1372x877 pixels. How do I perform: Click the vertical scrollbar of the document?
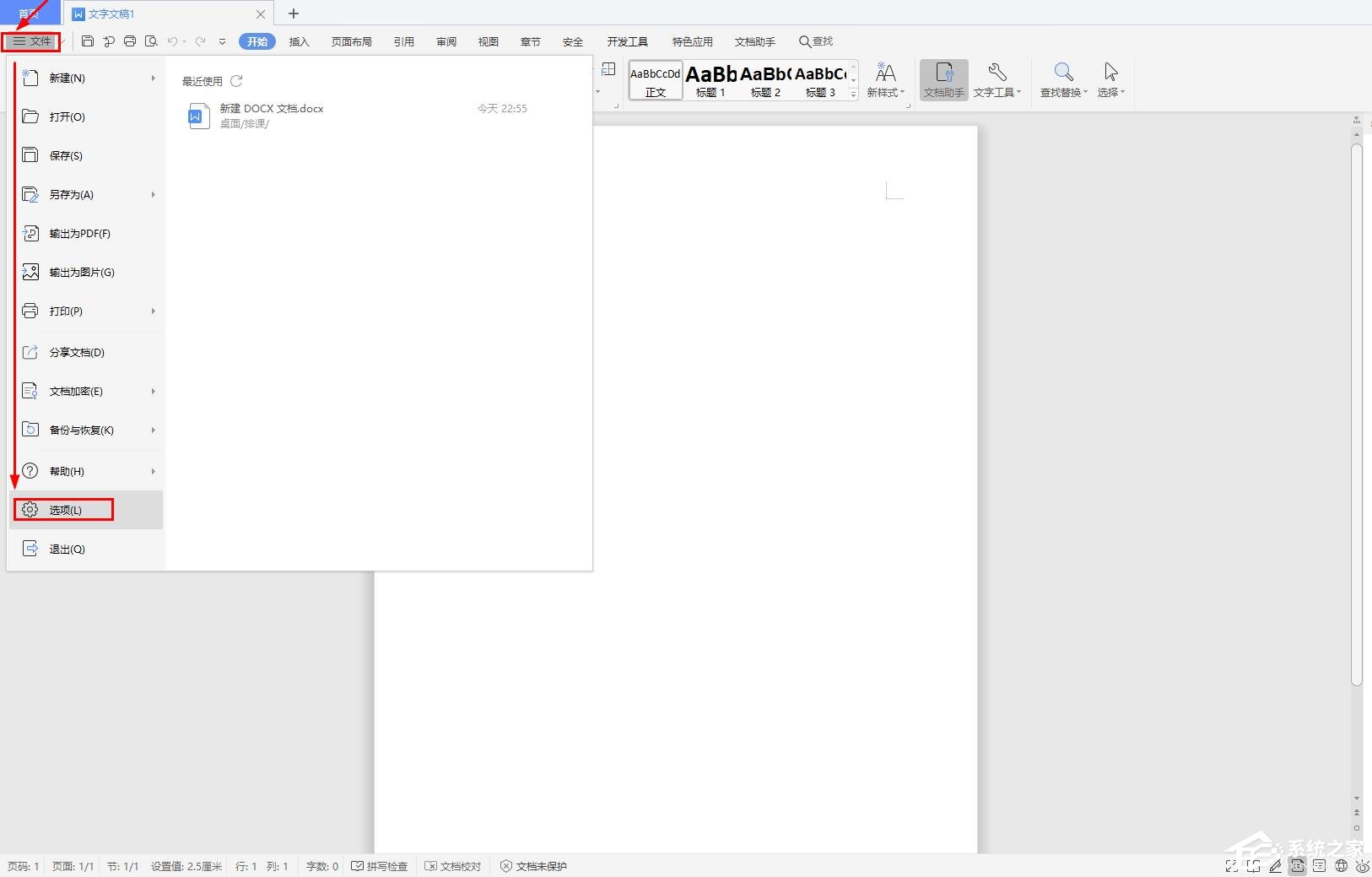(1356, 414)
